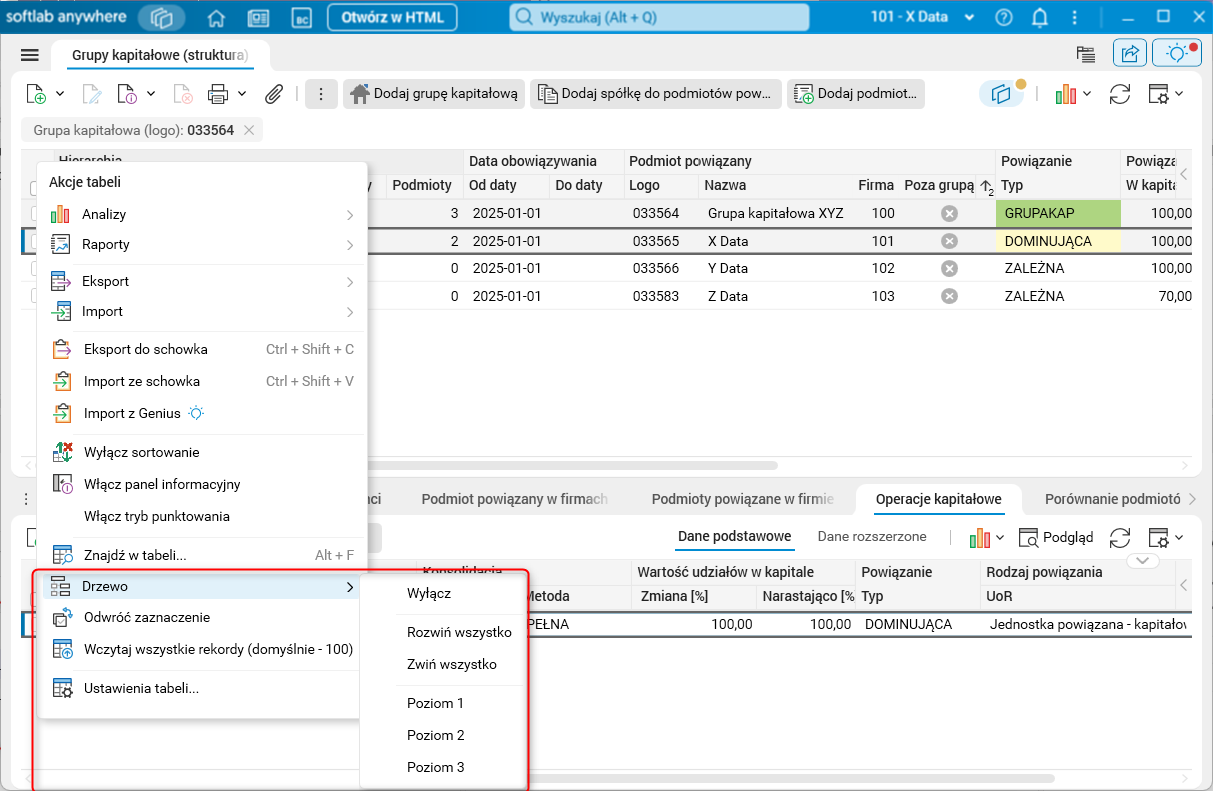Switch to Podmioty powiązane w firmie tab
Image resolution: width=1213 pixels, height=791 pixels.
743,499
